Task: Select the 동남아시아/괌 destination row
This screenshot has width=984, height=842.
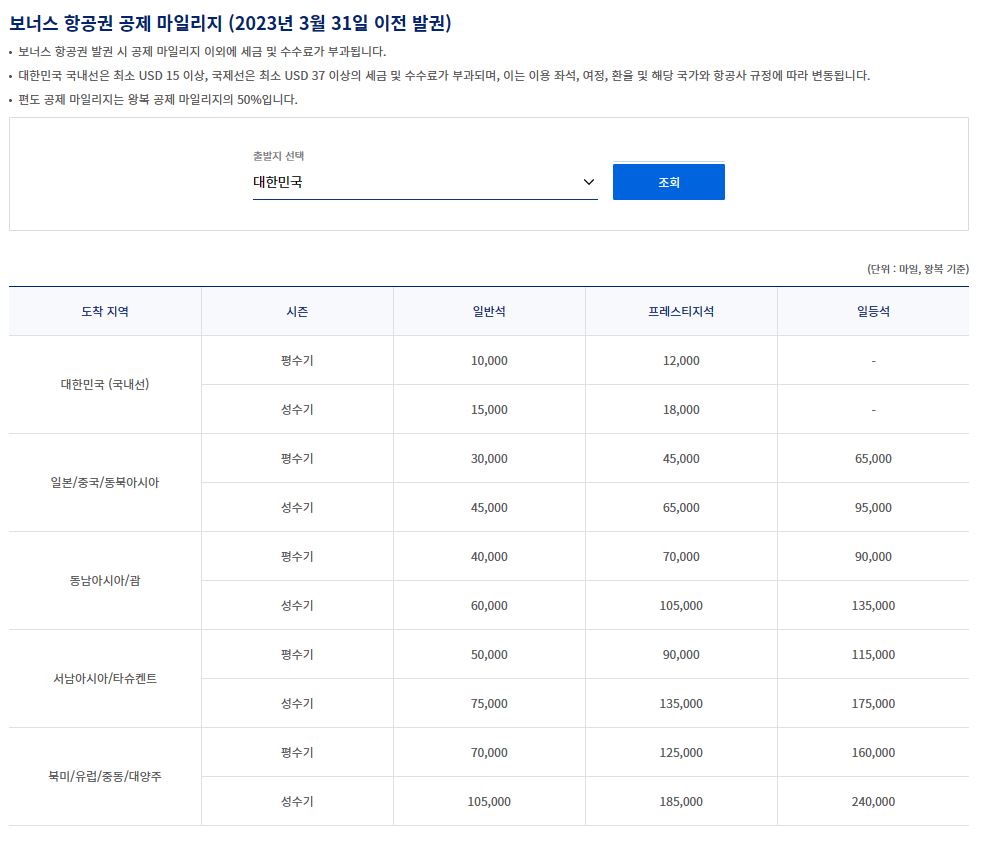Action: click(x=104, y=580)
